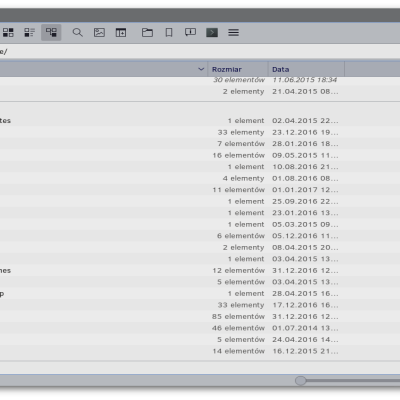Toggle Split view
The width and height of the screenshot is (400, 400).
tap(121, 32)
